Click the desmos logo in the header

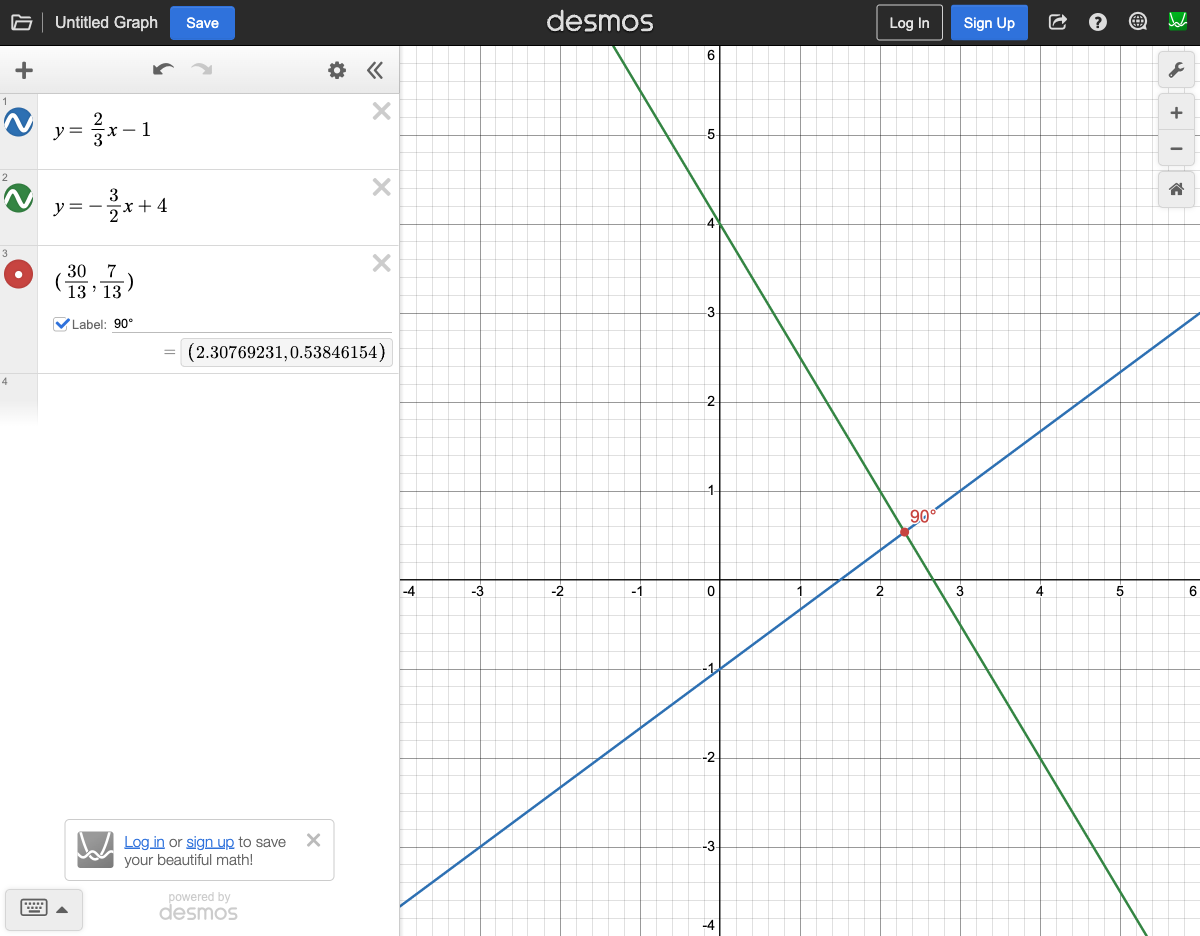coord(600,22)
